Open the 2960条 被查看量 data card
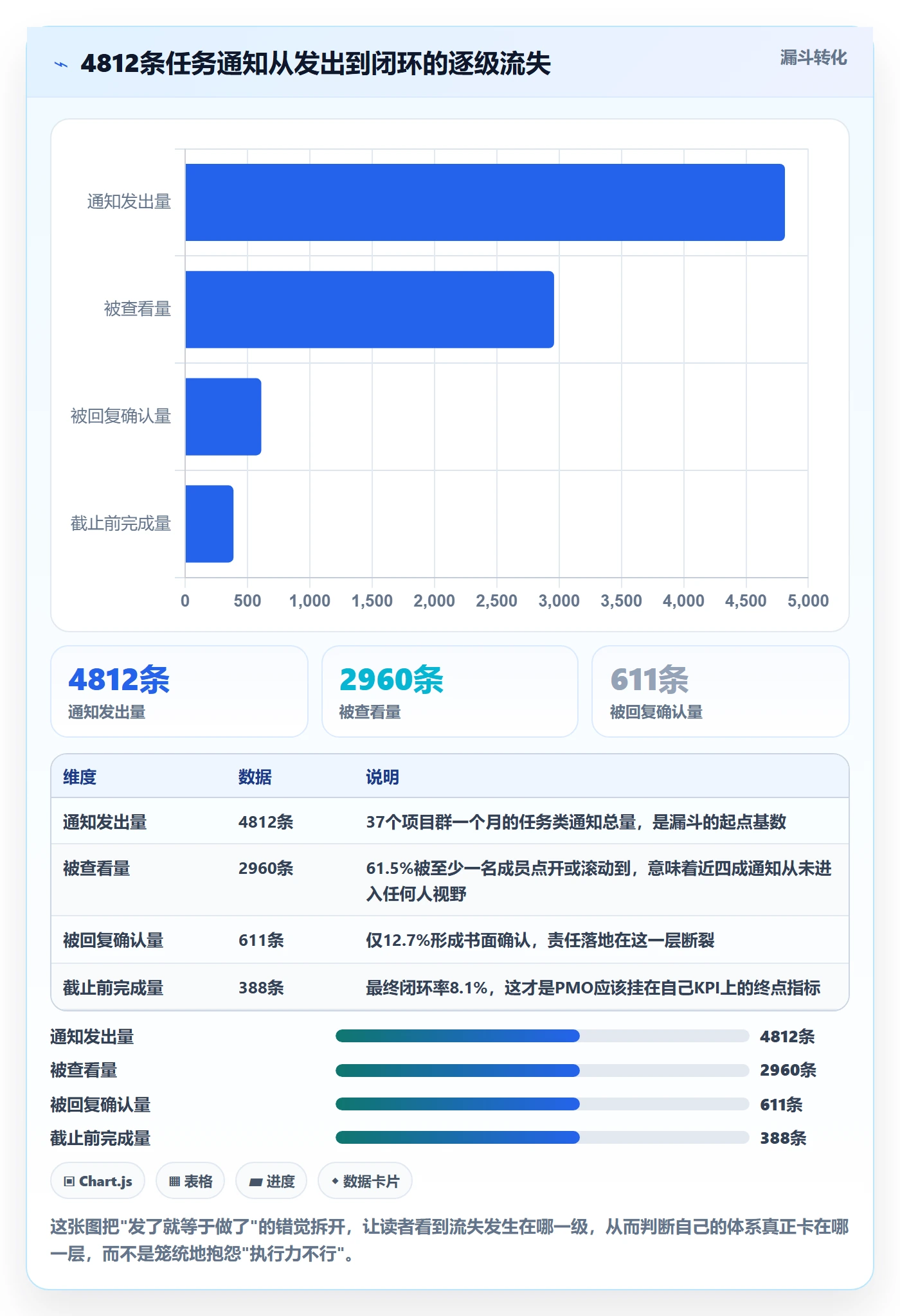This screenshot has height=1316, width=900. point(450,691)
